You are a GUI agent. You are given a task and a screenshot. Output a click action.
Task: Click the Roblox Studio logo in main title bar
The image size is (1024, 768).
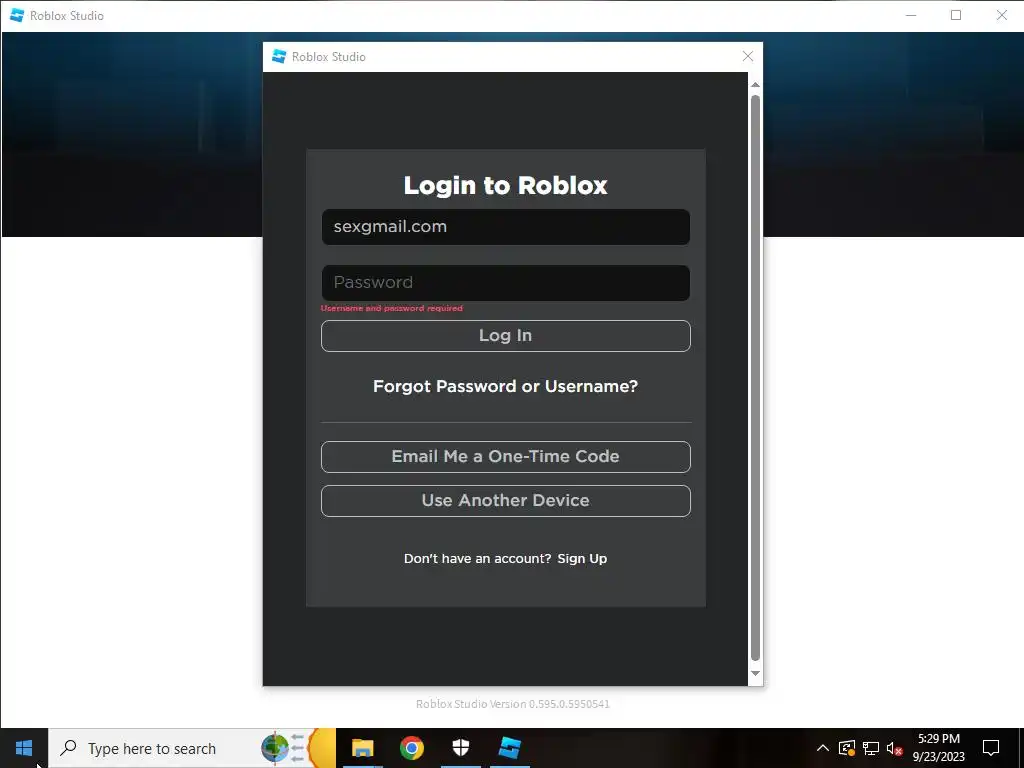pos(17,15)
